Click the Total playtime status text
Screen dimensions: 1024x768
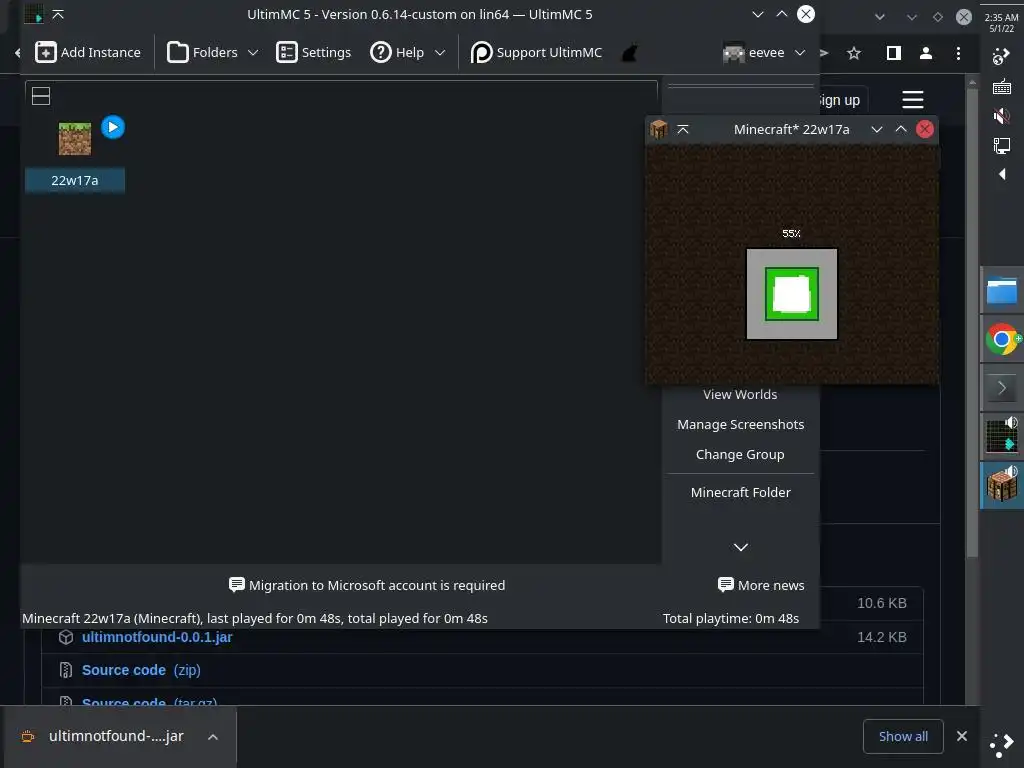pos(731,618)
